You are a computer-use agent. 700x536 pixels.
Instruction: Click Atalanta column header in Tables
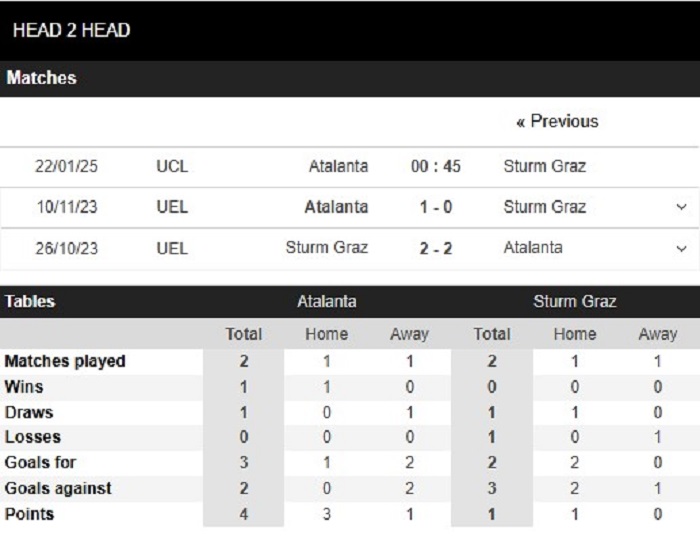[327, 302]
